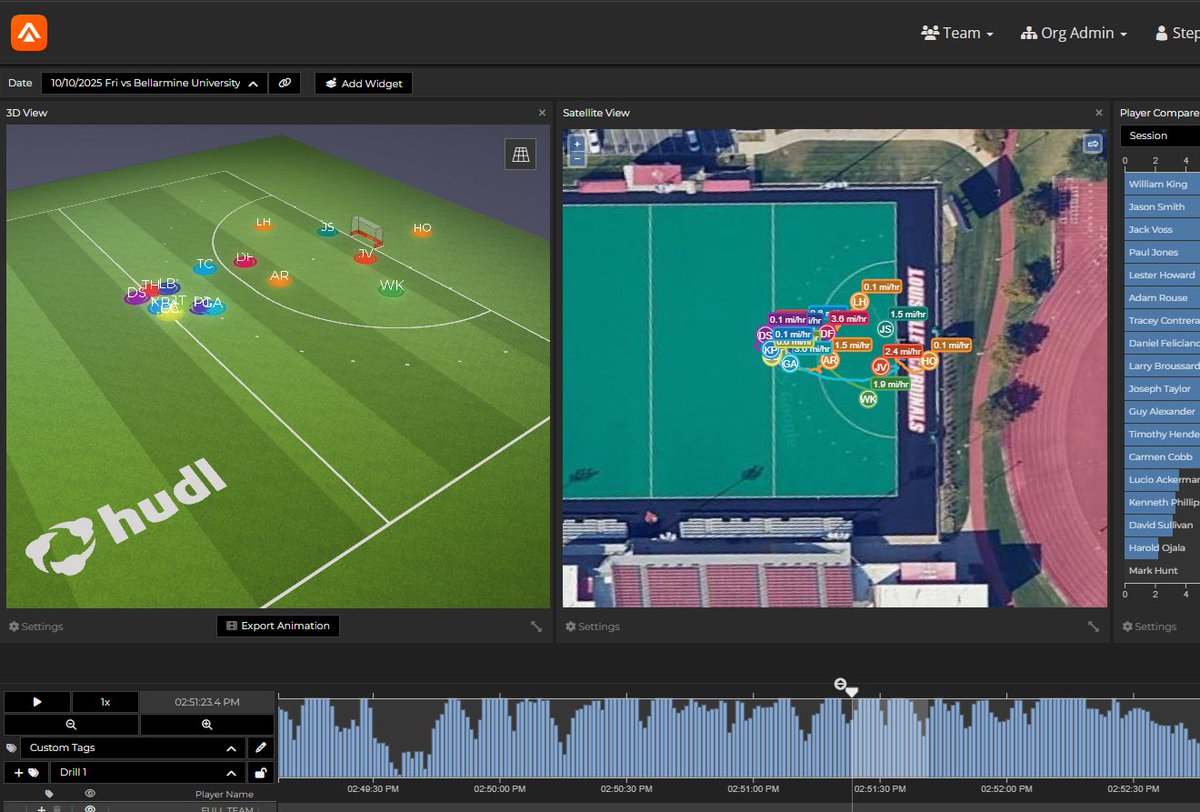Click the timeline at 02:50:00 PM
The width and height of the screenshot is (1200, 812).
click(x=498, y=789)
